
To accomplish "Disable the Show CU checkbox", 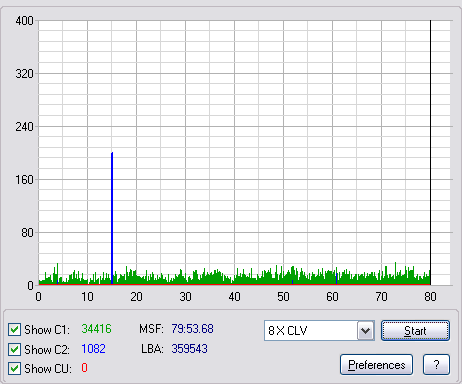I will [14, 369].
